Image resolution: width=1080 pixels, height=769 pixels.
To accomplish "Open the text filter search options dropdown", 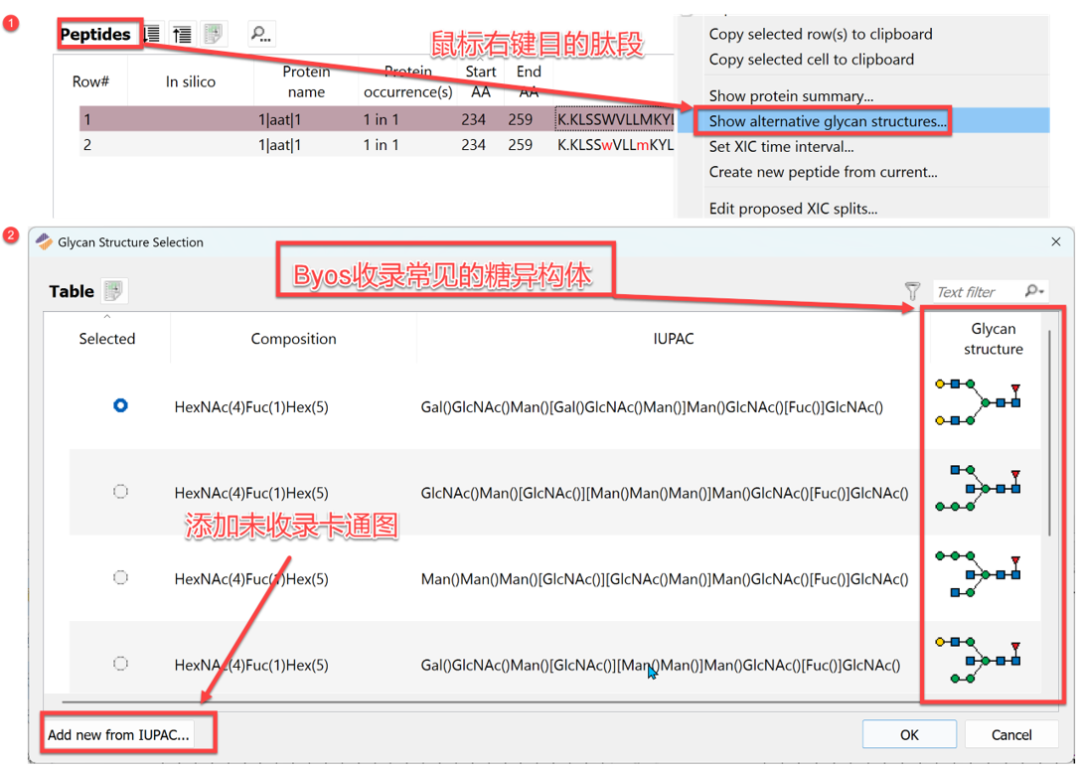I will [1035, 291].
